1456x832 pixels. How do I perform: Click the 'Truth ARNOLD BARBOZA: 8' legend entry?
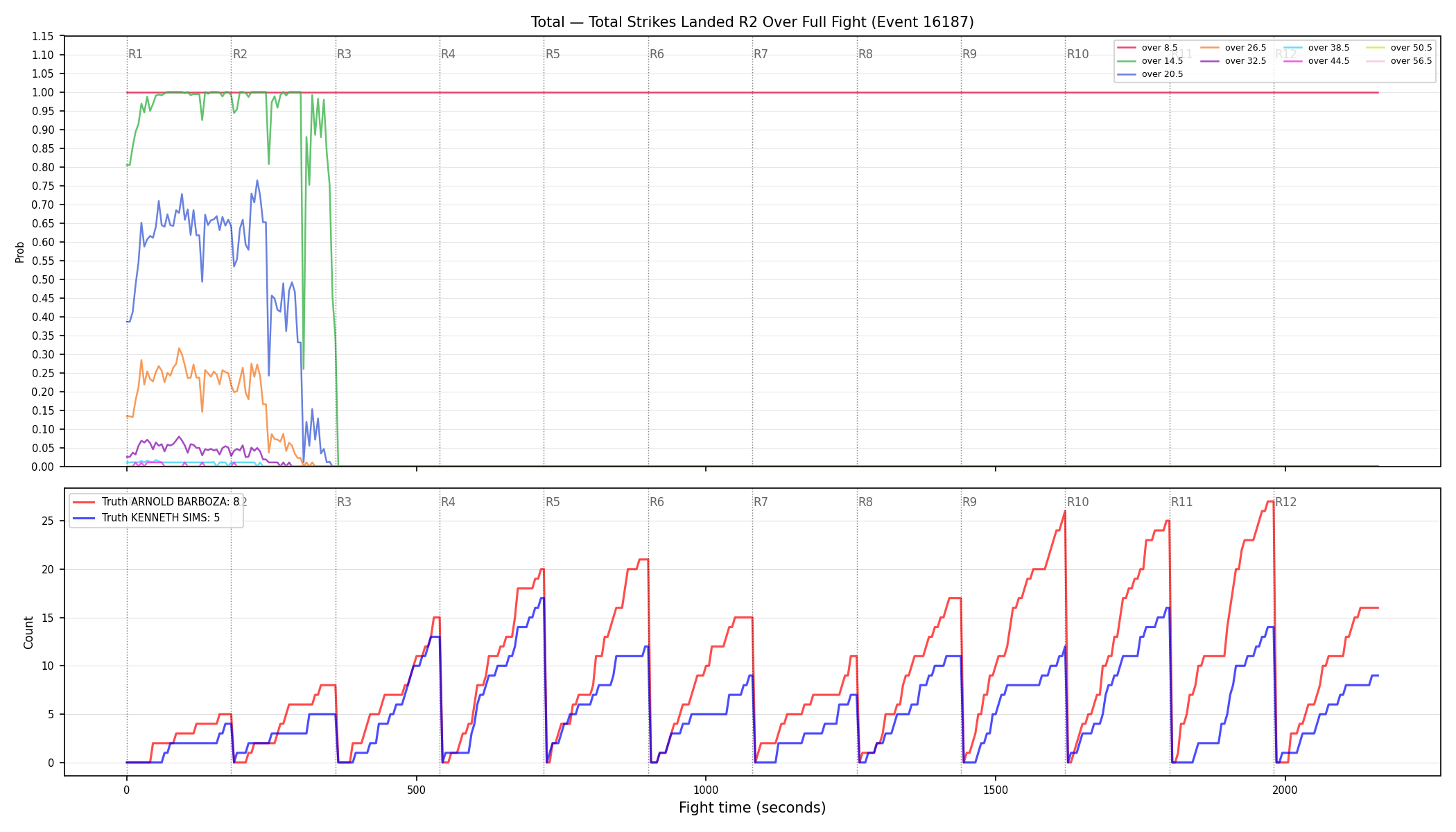tap(156, 502)
